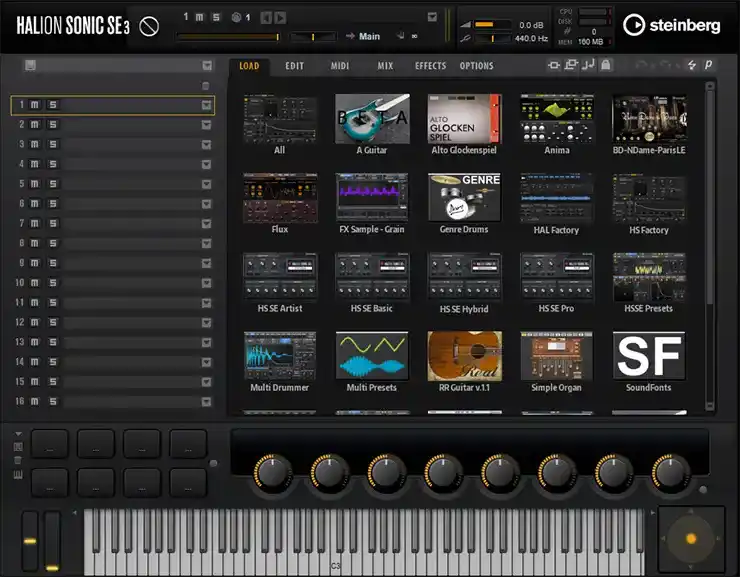Open slot 8 load program dropdown

coord(207,243)
